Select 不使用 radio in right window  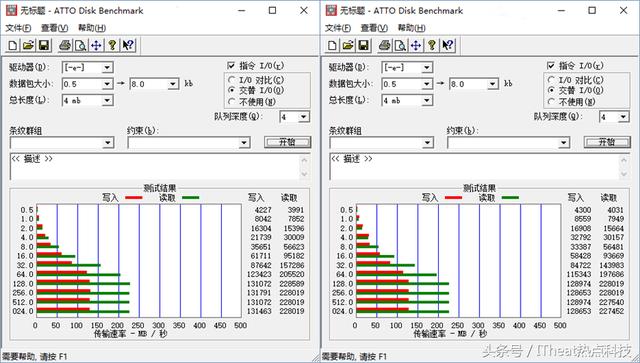pyautogui.click(x=551, y=101)
